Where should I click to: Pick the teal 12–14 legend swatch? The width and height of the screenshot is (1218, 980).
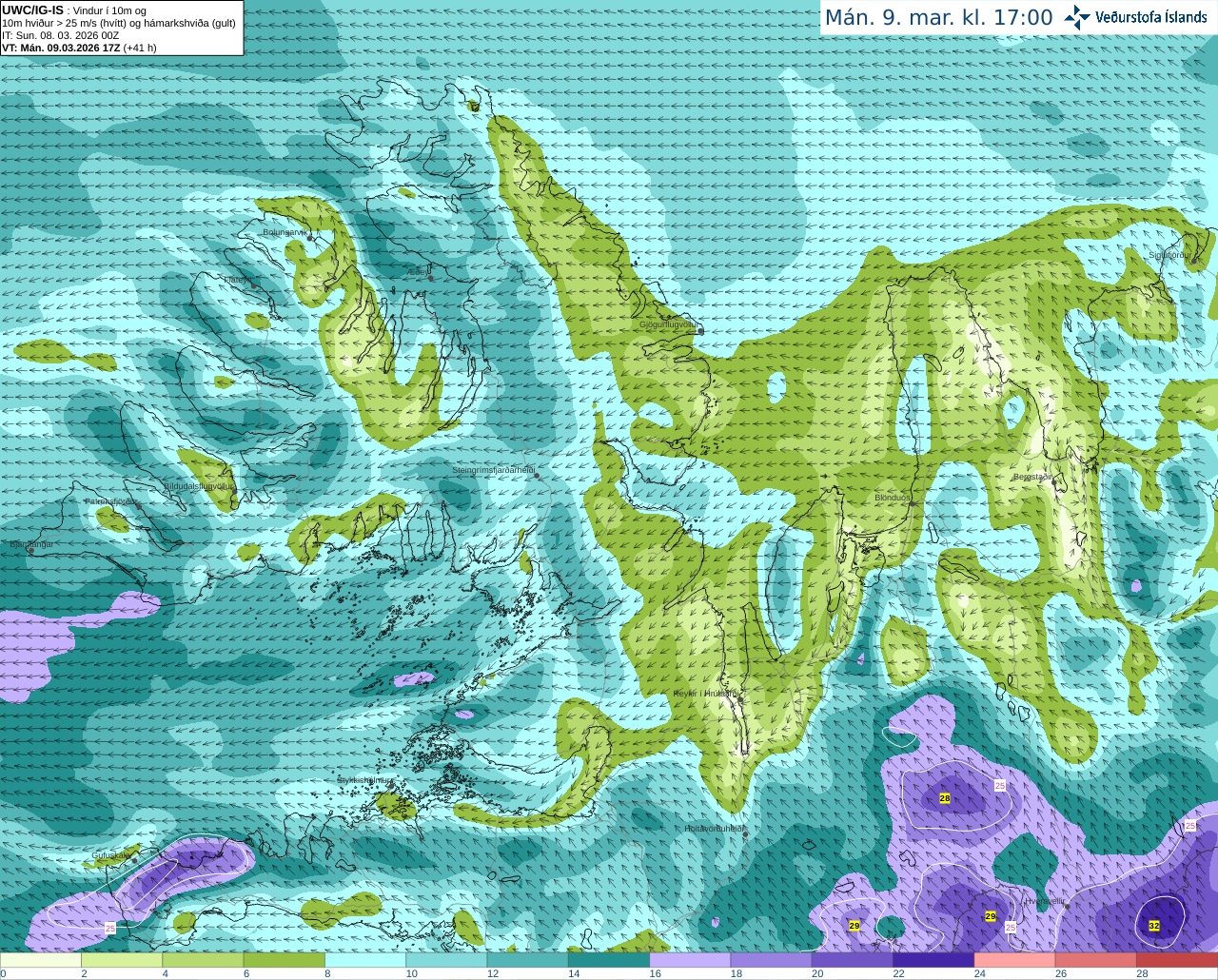[x=528, y=960]
